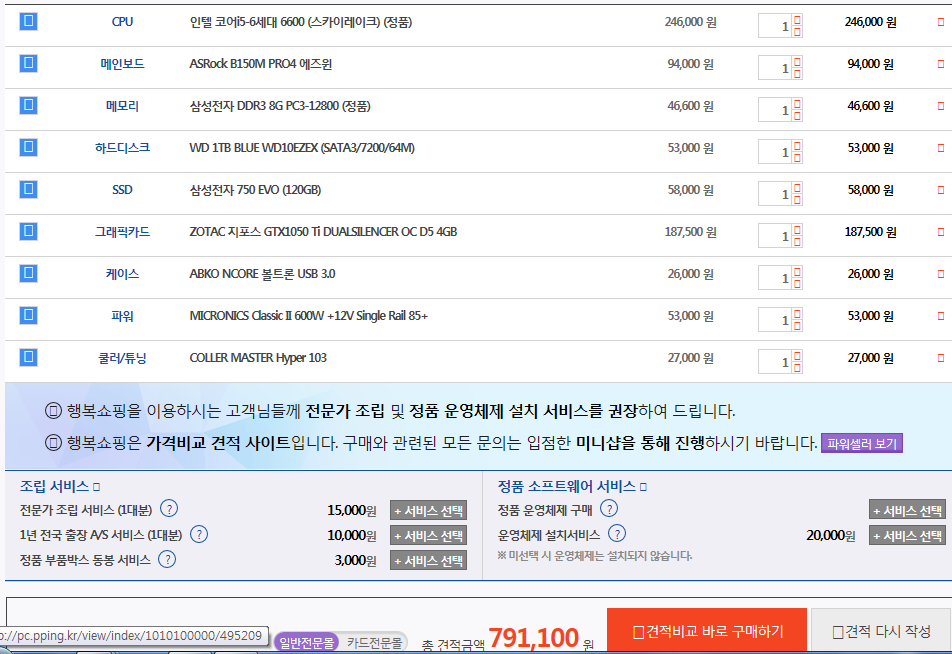
Task: Decrease 하드디스크 quantity with down arrow
Action: (797, 157)
